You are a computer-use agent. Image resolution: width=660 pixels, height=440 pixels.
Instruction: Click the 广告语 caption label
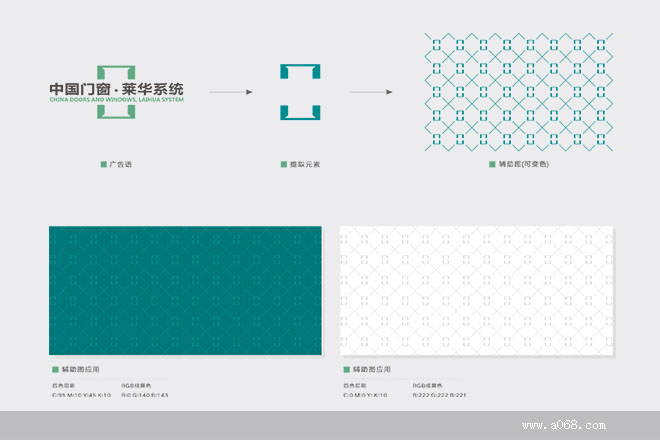coord(120,164)
